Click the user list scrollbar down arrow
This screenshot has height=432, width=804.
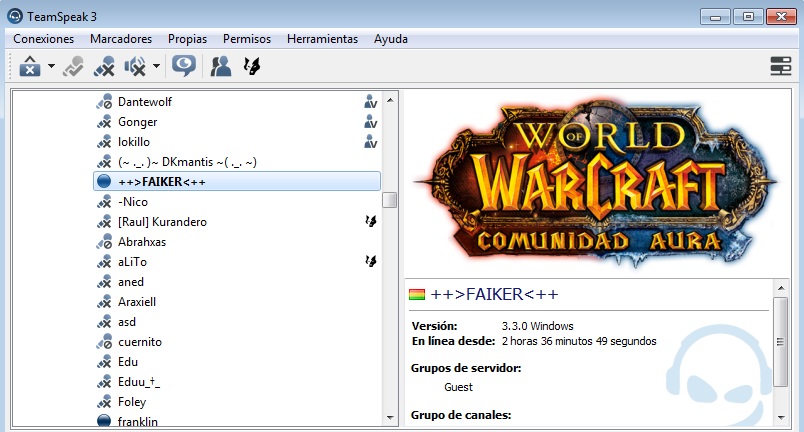(x=390, y=417)
